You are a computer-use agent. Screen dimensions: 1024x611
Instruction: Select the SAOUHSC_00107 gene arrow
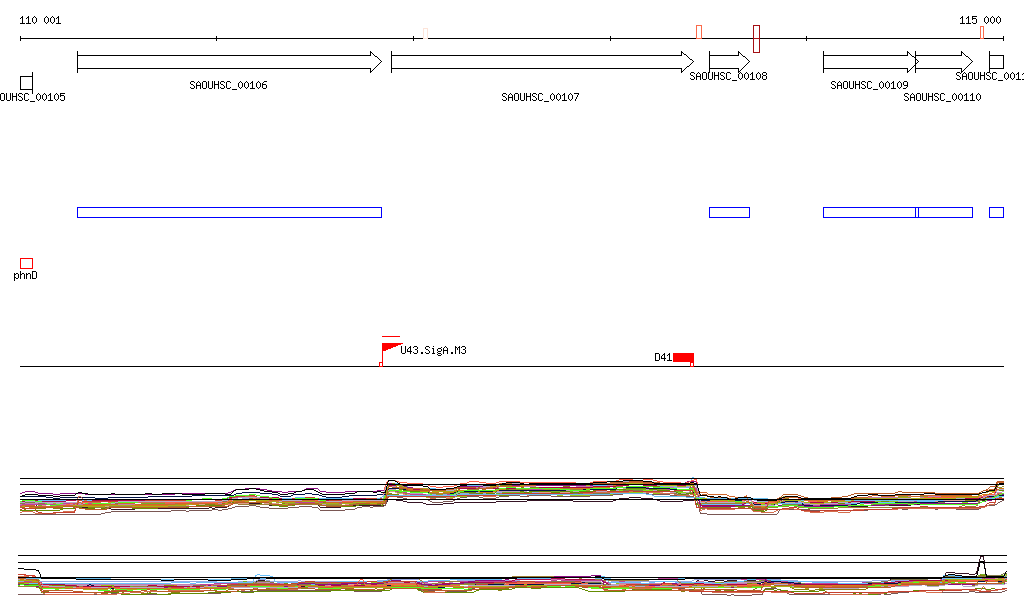tap(543, 62)
